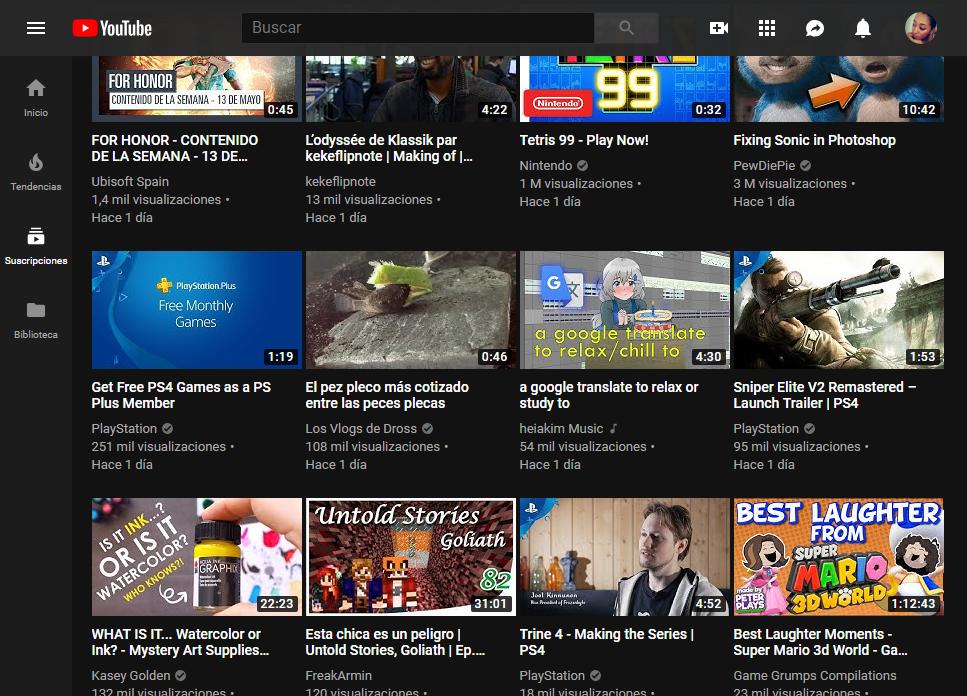This screenshot has height=696, width=967.
Task: Open title 'FOR HONOR - CONTENIDO DE LA SEMANA'
Action: (175, 148)
